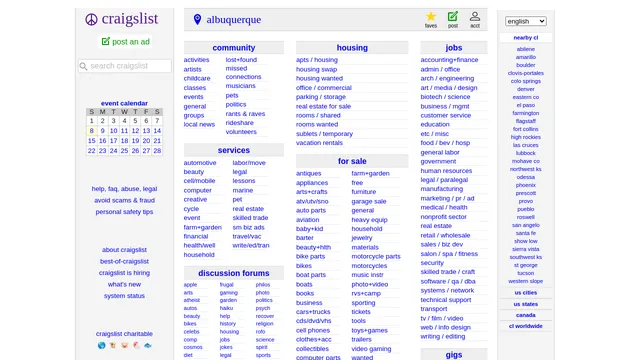The height and width of the screenshot is (360, 640).
Task: Open the haiku discussion forum
Action: click(226, 308)
